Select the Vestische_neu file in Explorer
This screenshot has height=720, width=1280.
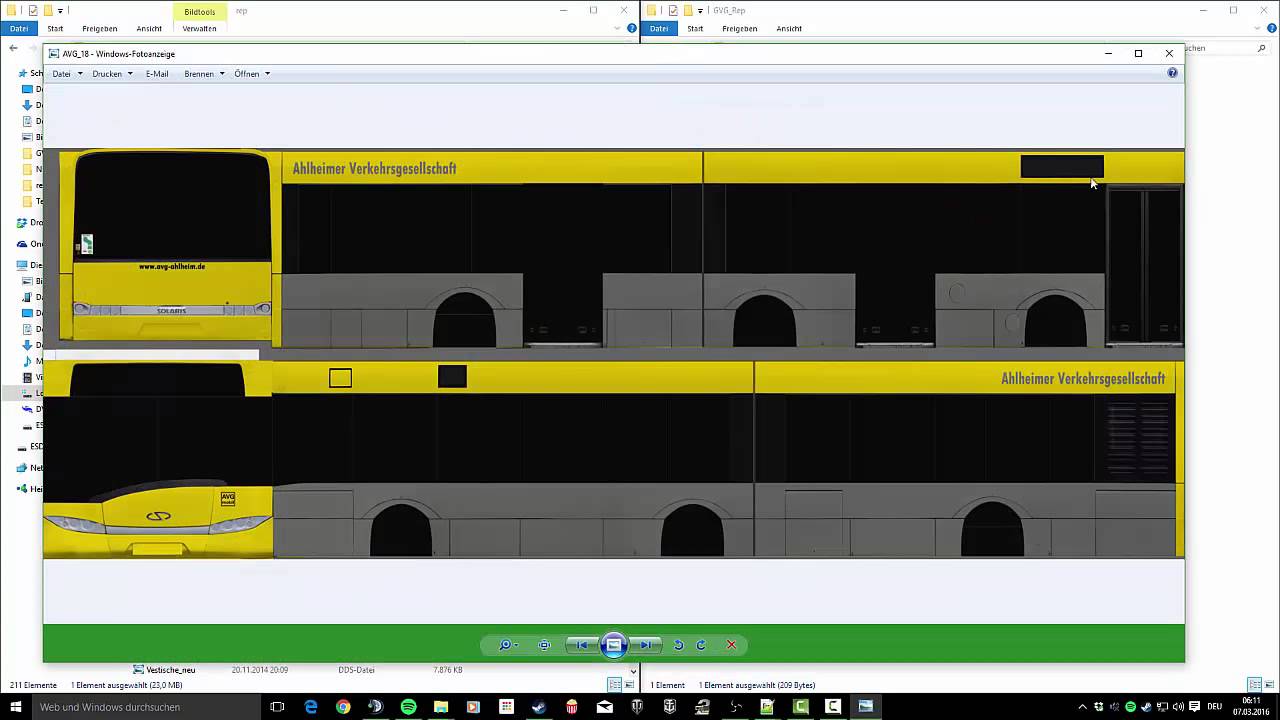point(171,670)
